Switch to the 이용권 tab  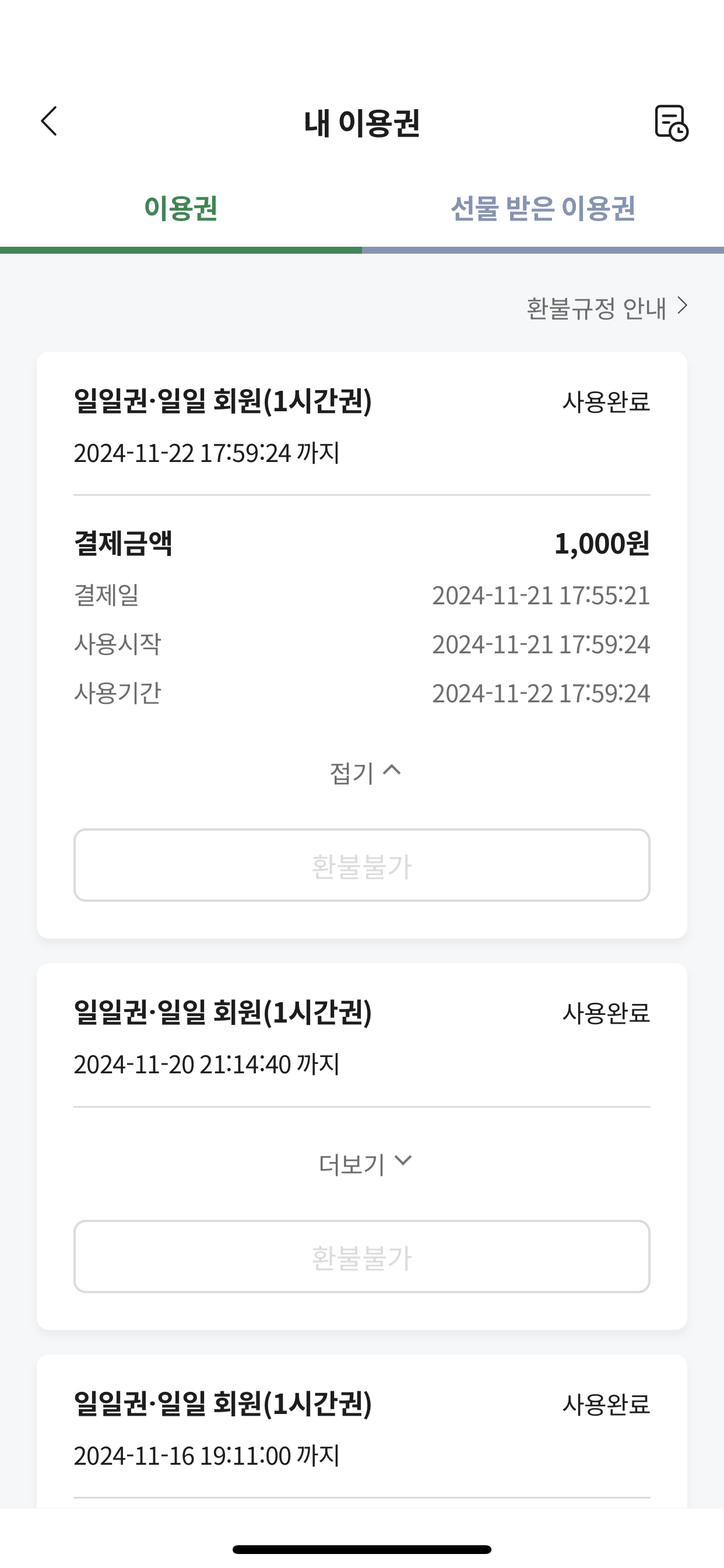pos(181,208)
